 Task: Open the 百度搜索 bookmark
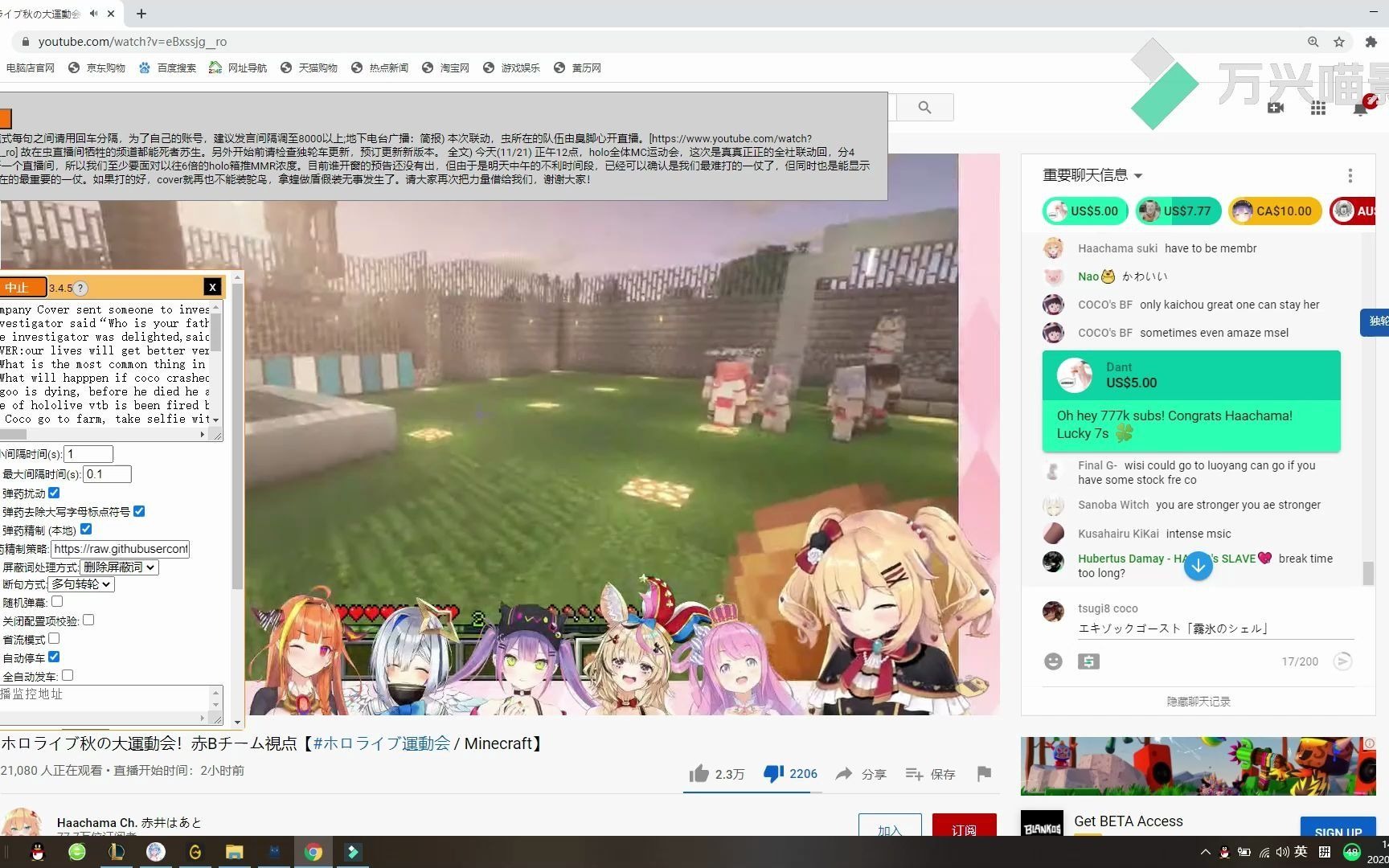(168, 68)
